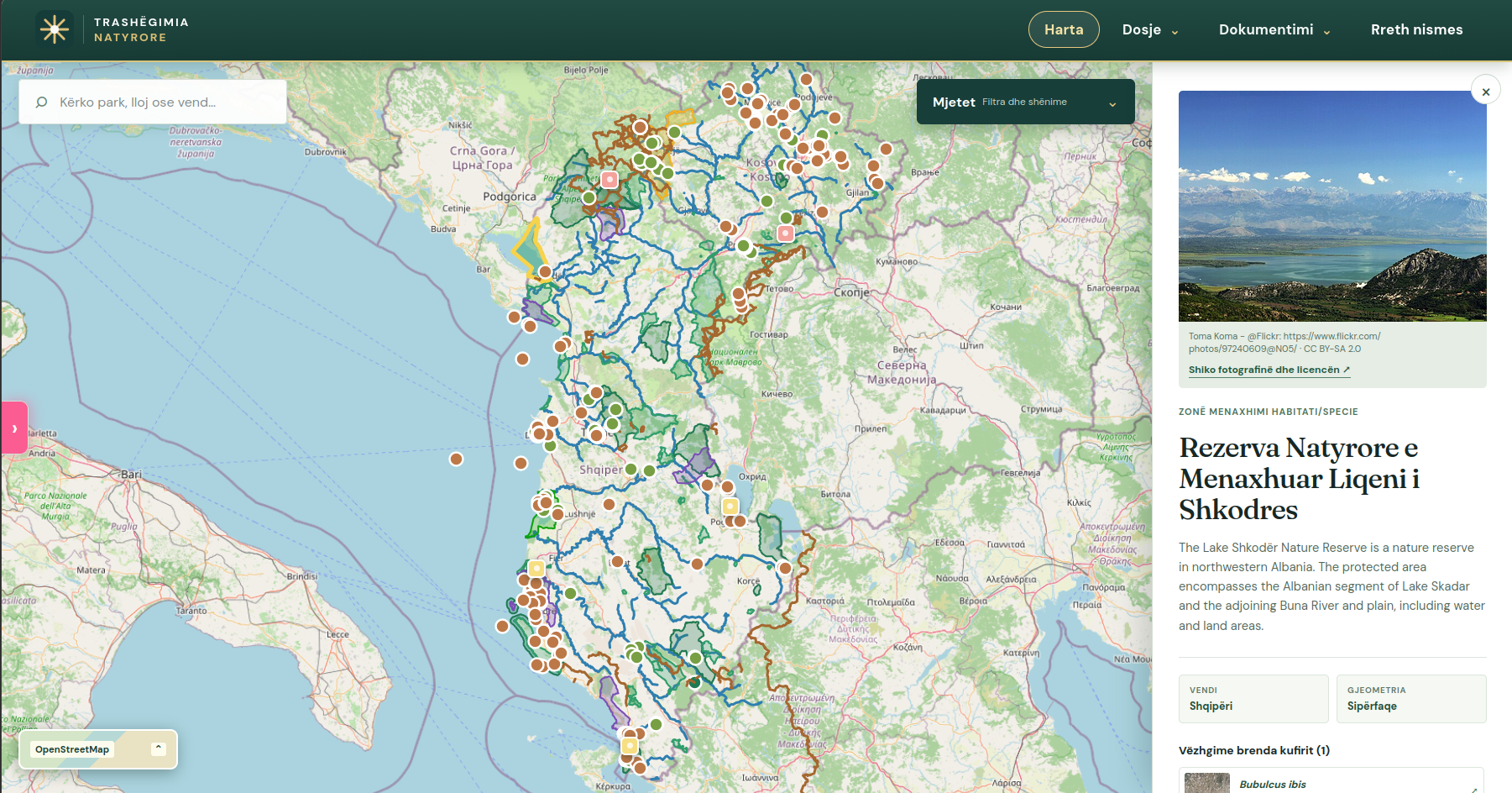Click the Vëzhgime brenda kufirit heading
Screen dimensions: 1512x793
coord(1254,750)
